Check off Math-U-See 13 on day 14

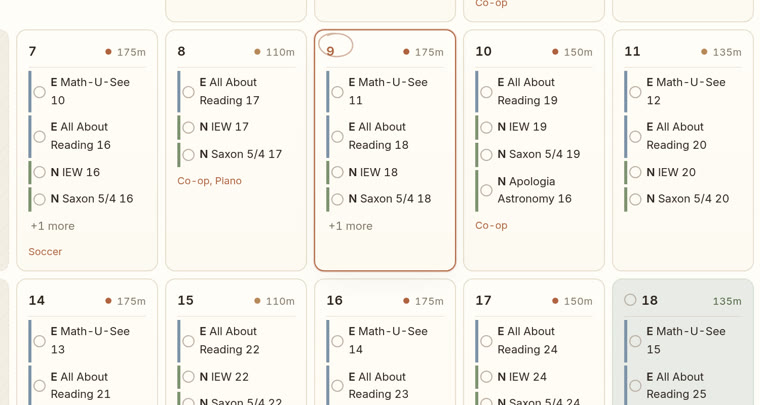pyautogui.click(x=40, y=341)
